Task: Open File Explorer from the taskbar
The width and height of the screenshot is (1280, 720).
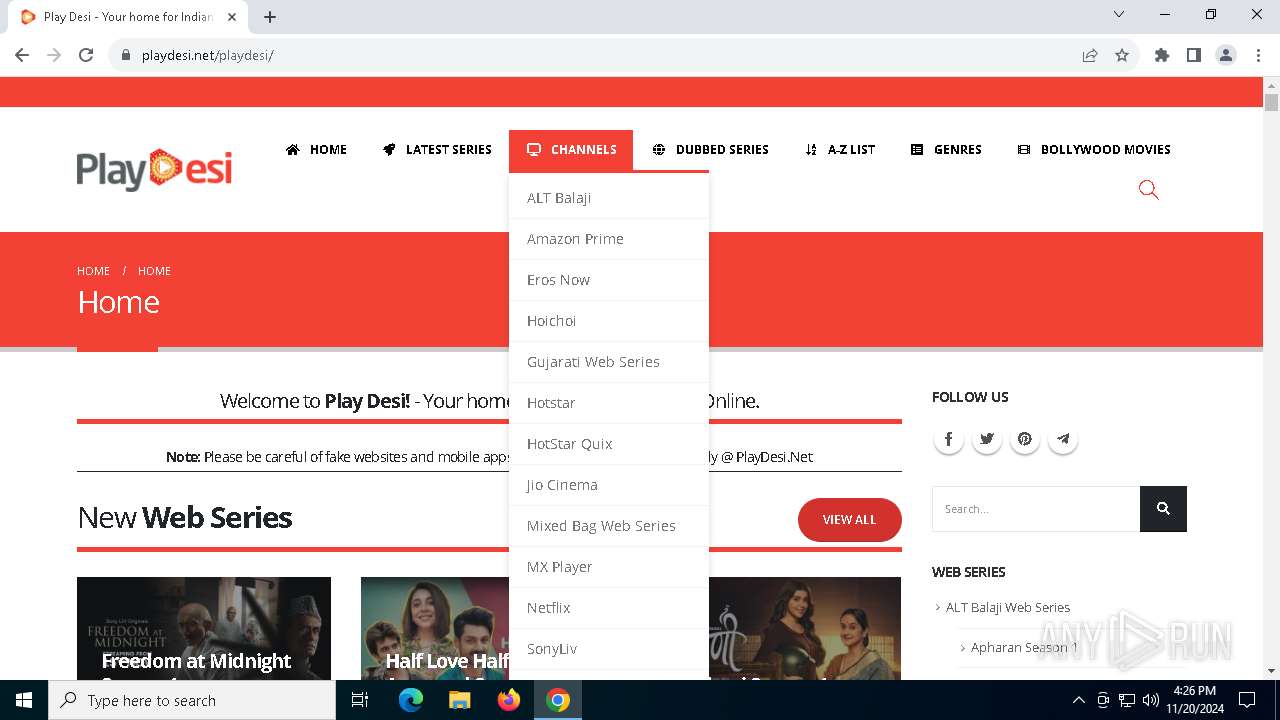Action: [x=459, y=700]
